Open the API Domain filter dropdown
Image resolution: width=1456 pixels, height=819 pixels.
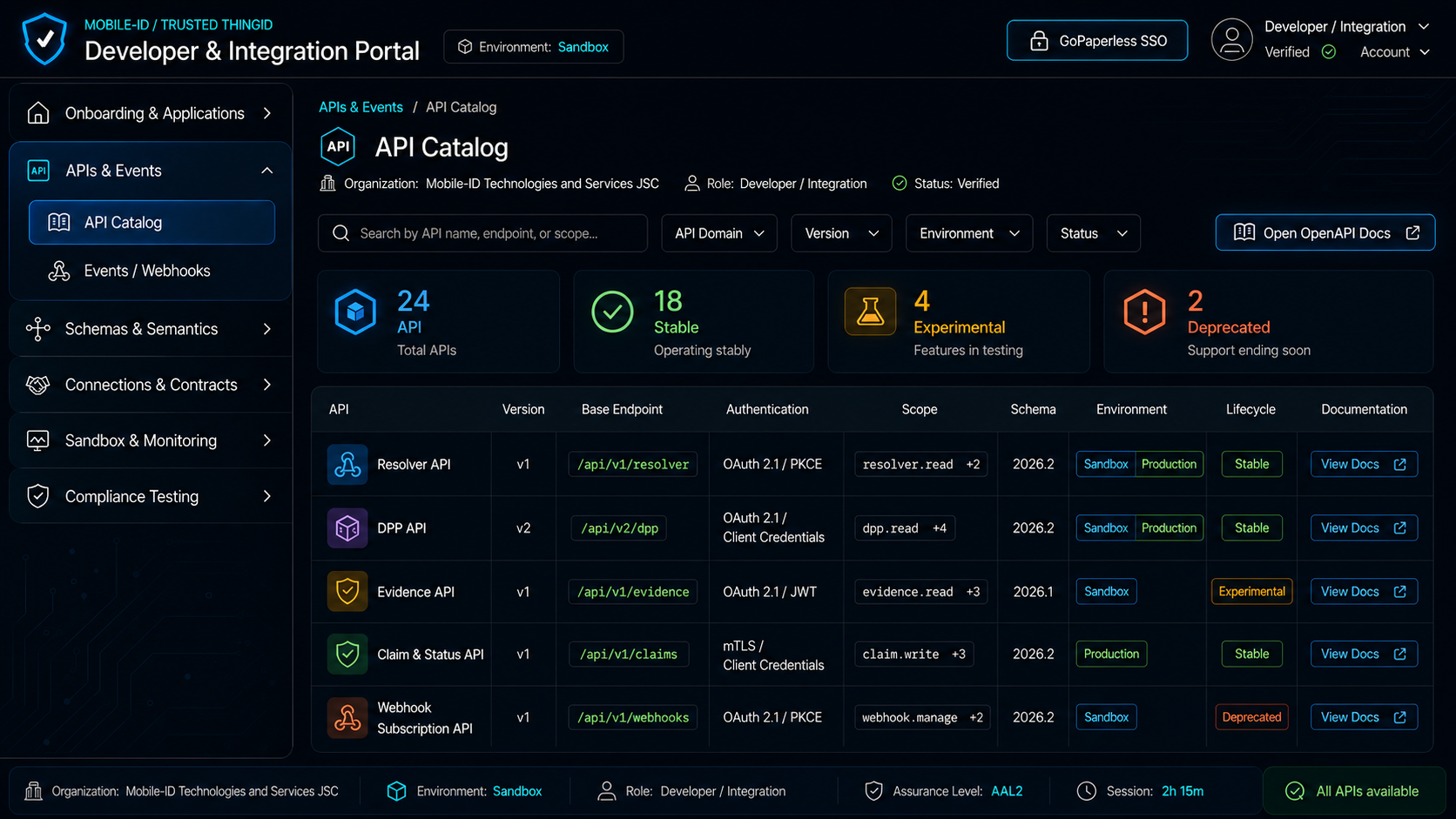[x=719, y=233]
